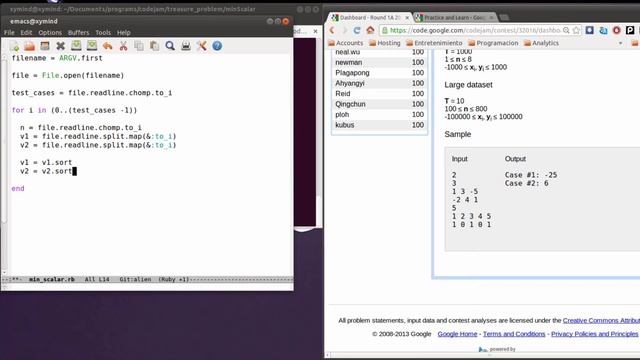Open the Programacion bookmarks folder
This screenshot has height=360, width=640.
[x=493, y=43]
